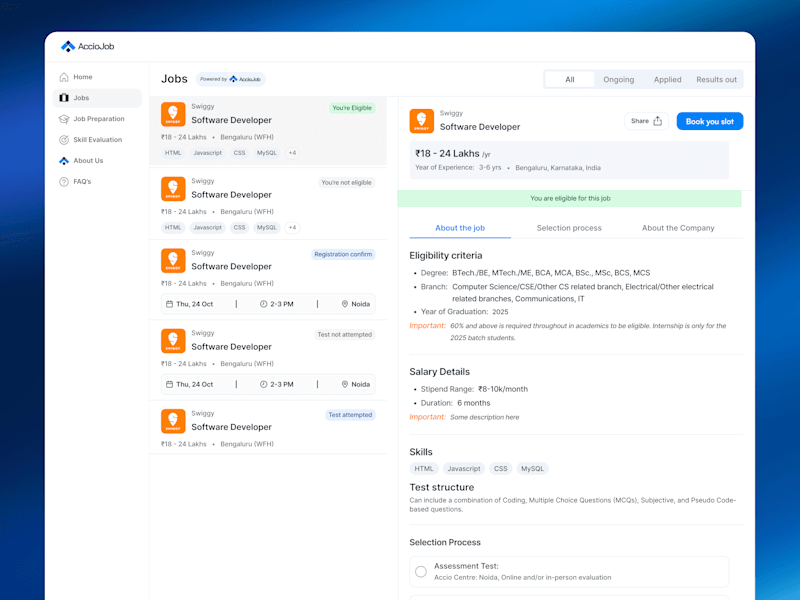Click the Eligibility criteria heading
800x600 pixels.
445,256
